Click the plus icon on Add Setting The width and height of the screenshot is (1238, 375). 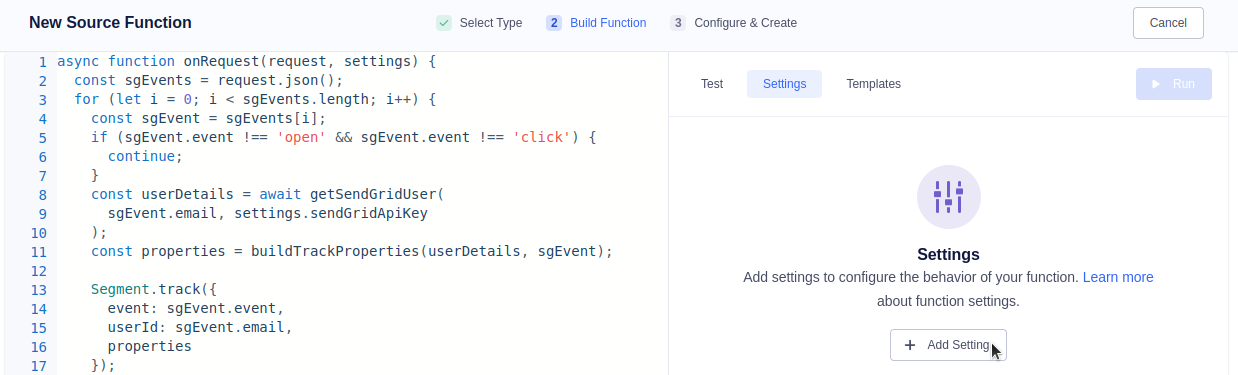click(x=910, y=345)
